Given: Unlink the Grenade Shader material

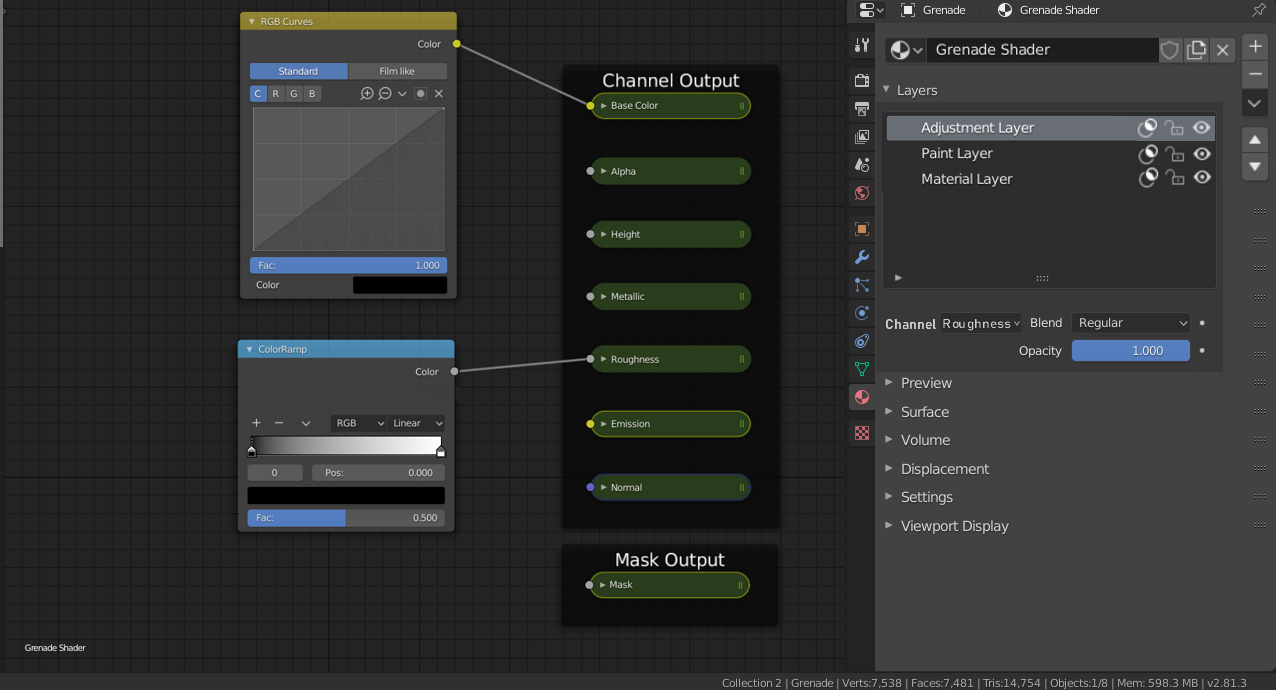Looking at the screenshot, I should click(x=1222, y=50).
